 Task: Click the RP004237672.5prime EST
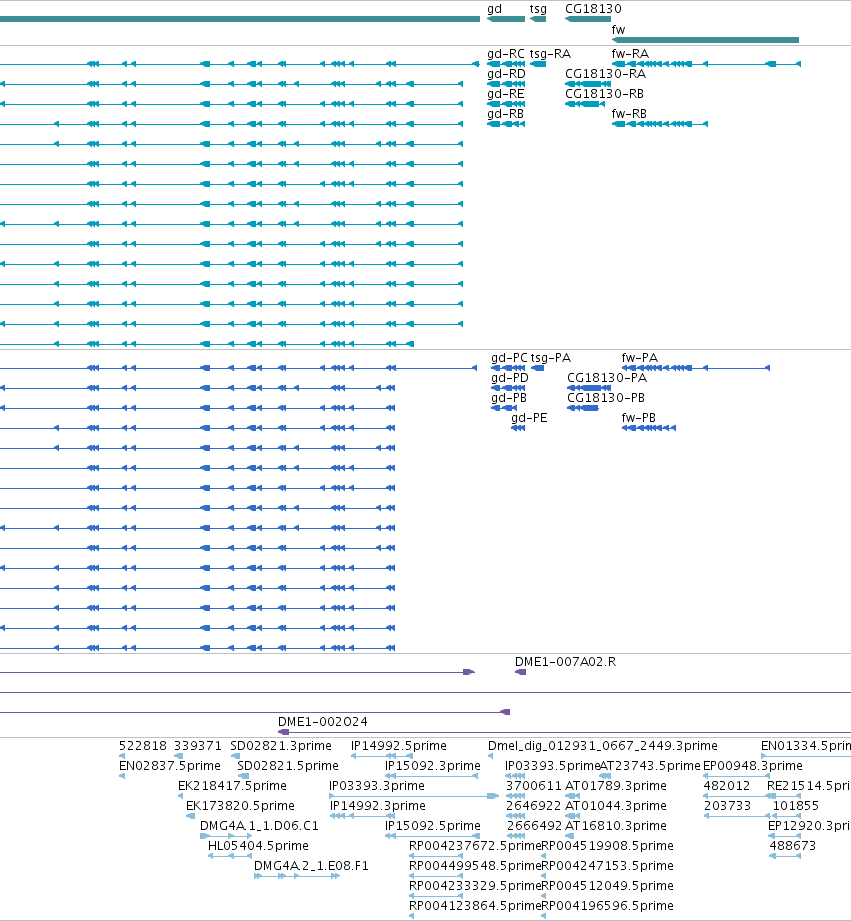(436, 856)
